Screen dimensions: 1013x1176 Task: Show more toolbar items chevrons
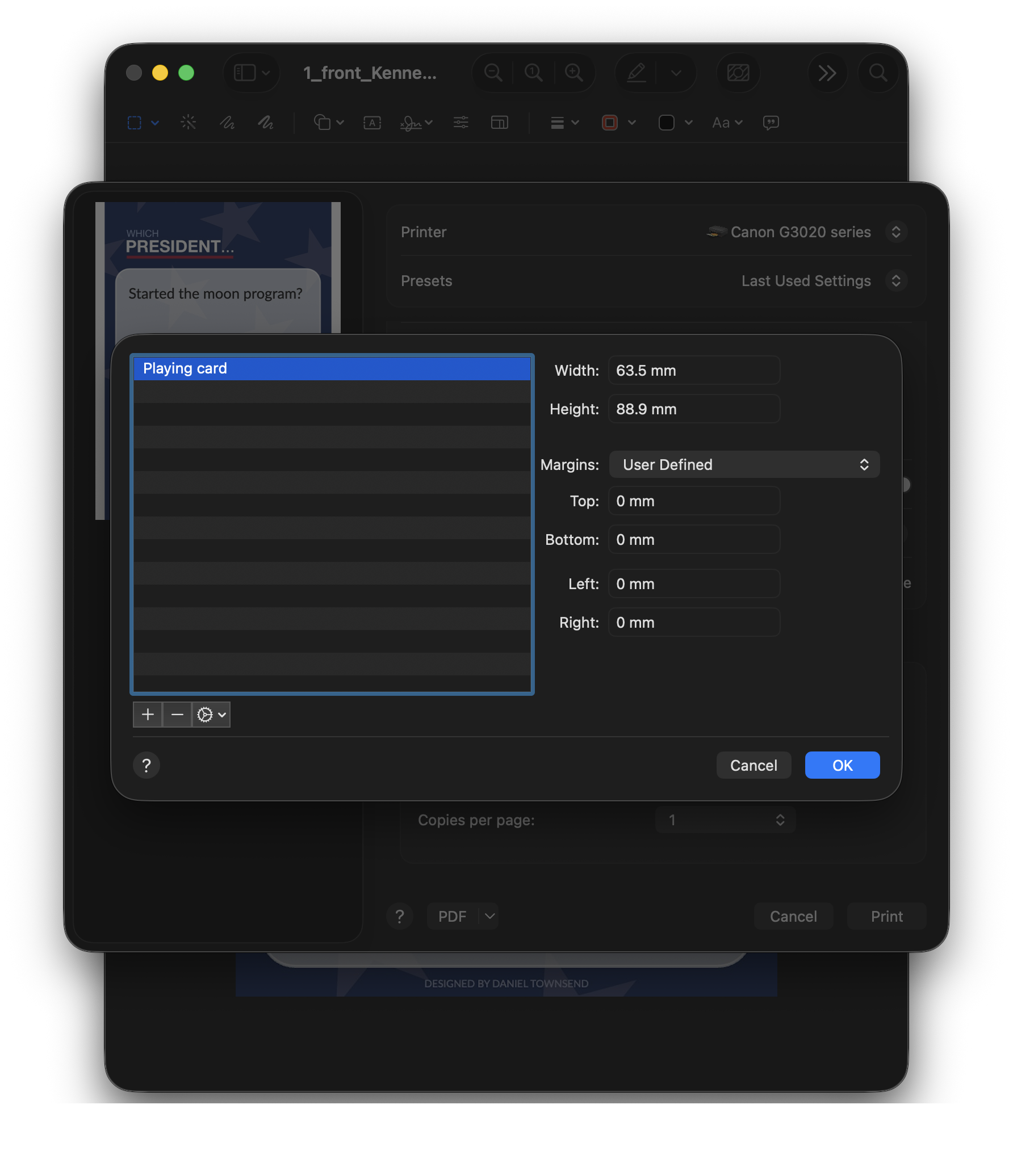(827, 73)
